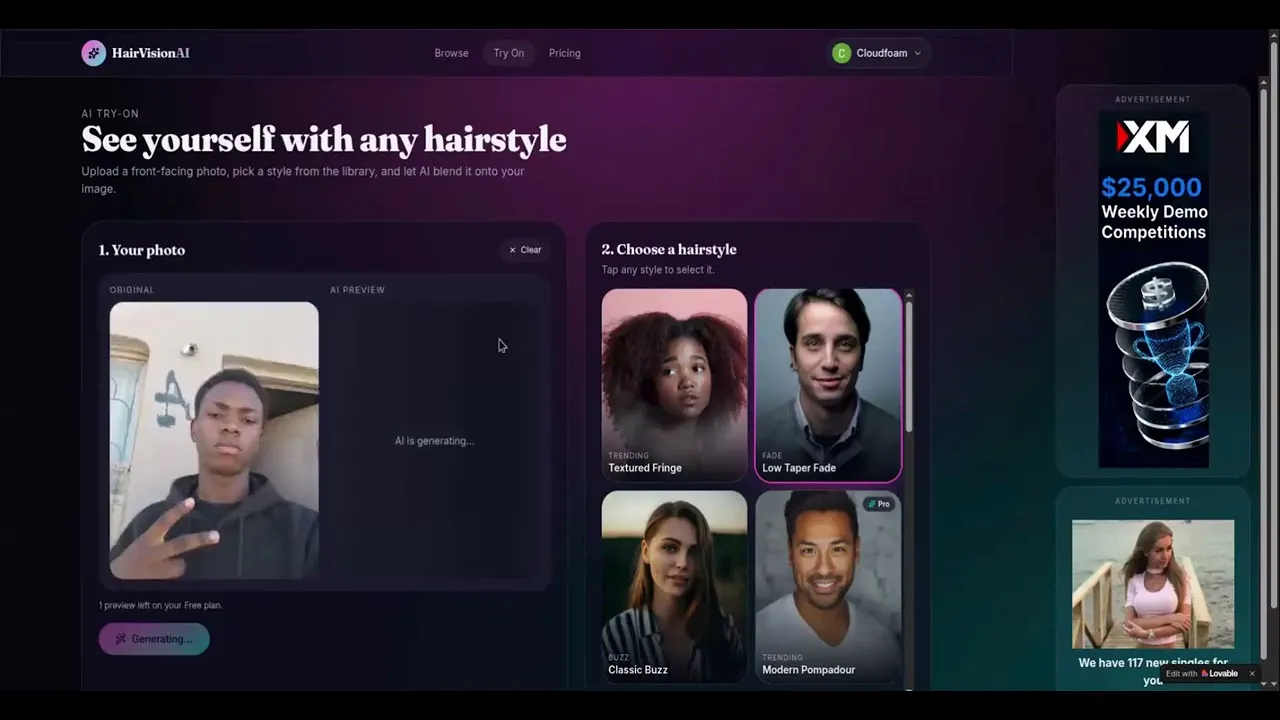Click the "1 preview left on your Free plan." text

tap(160, 605)
